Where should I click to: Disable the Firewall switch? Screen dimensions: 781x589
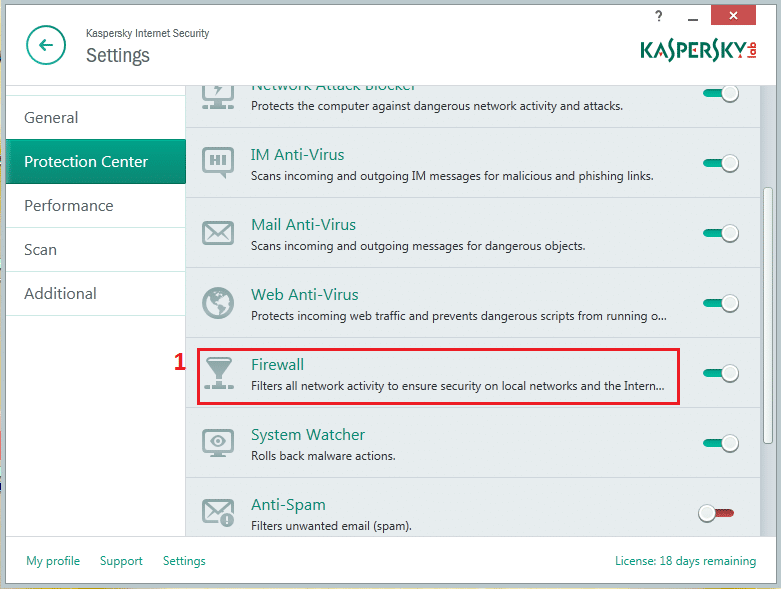pos(721,373)
